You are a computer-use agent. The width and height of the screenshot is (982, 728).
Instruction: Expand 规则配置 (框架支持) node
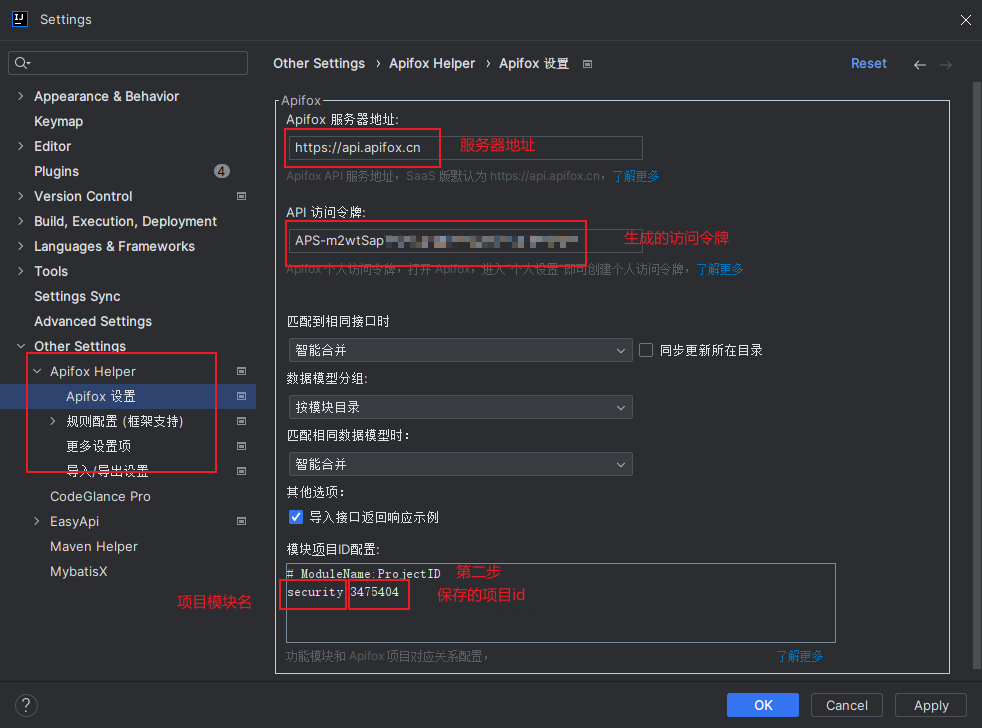tap(53, 421)
